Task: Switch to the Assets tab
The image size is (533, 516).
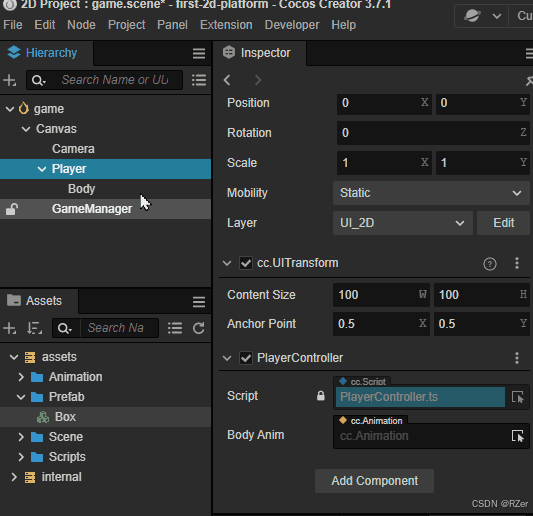Action: coord(39,301)
